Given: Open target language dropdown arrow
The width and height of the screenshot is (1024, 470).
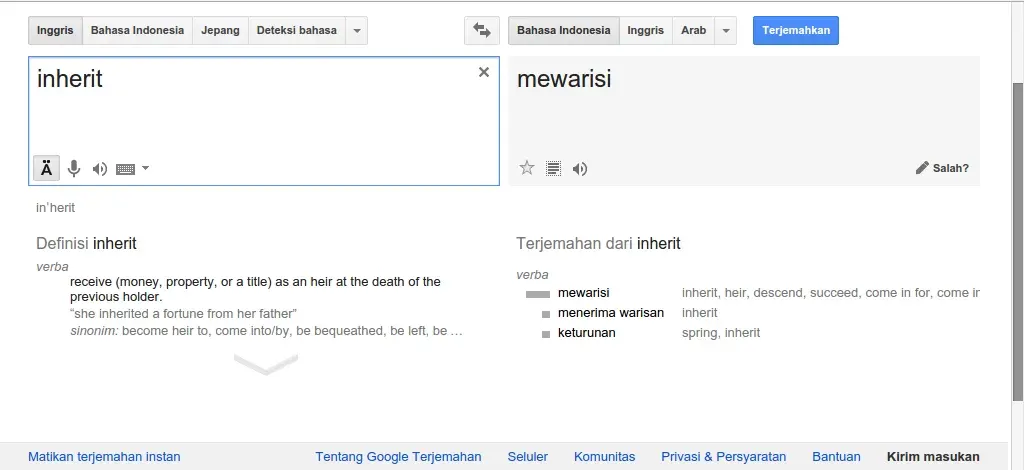Looking at the screenshot, I should click(x=727, y=31).
